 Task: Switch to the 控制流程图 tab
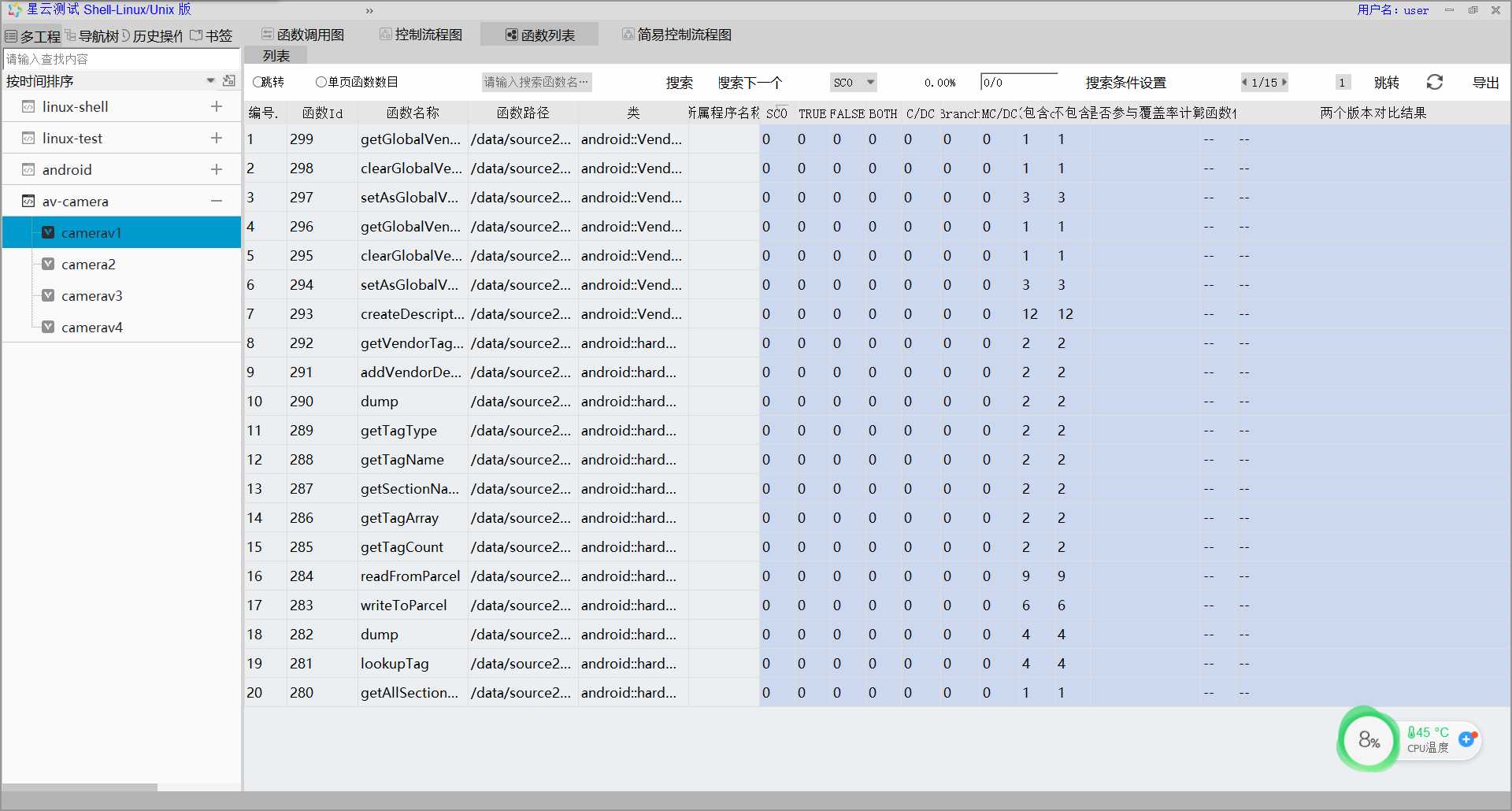click(421, 35)
